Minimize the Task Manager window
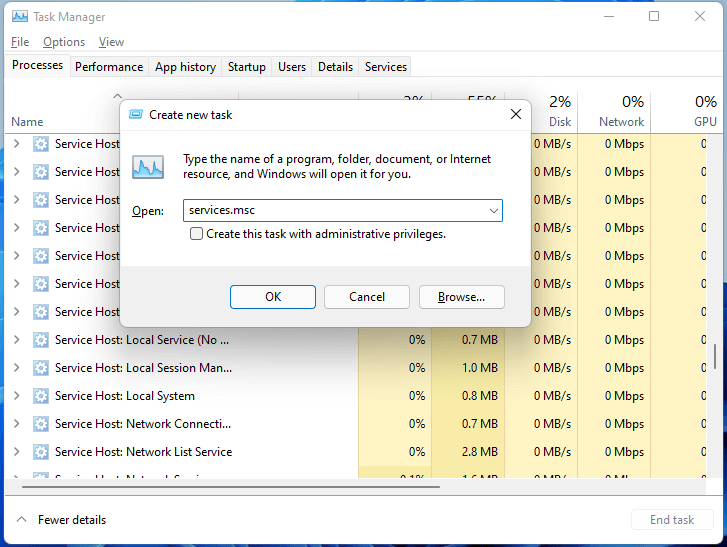The image size is (727, 547). click(x=609, y=17)
